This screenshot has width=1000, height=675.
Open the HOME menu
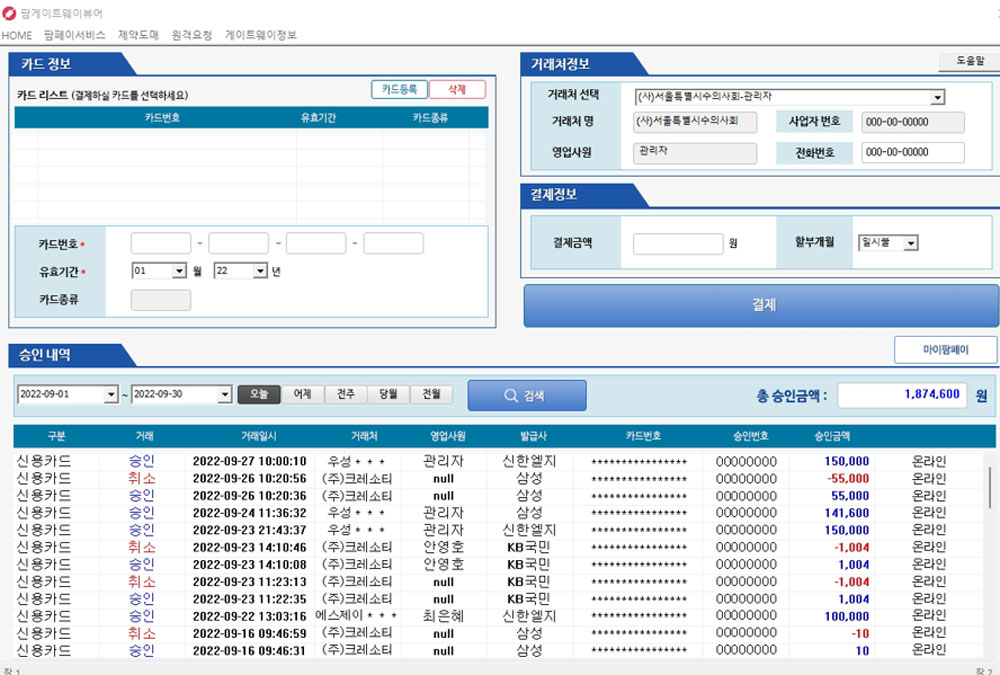(17, 35)
